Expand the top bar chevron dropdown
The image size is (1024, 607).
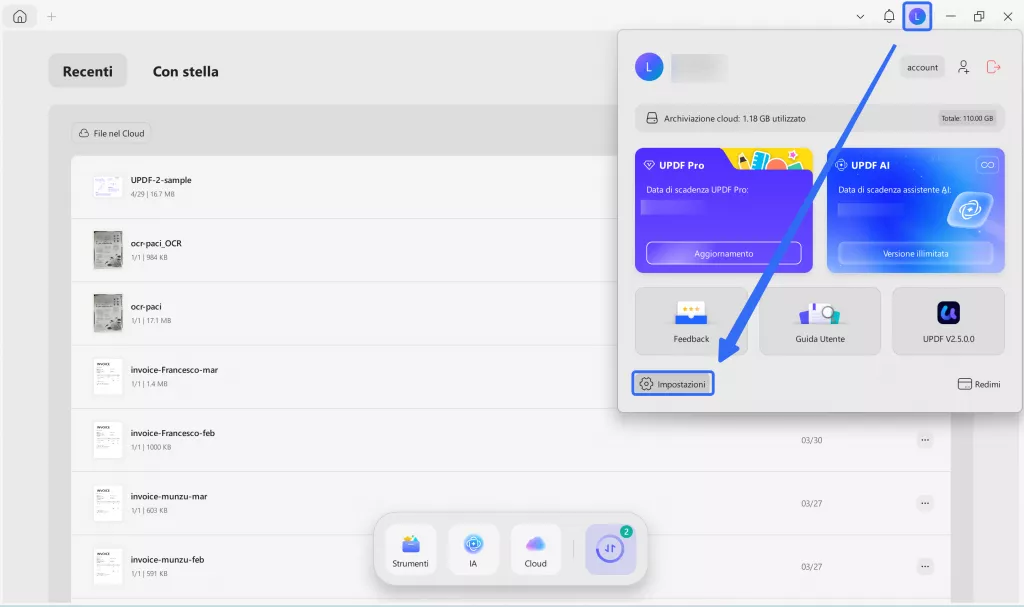(x=860, y=17)
